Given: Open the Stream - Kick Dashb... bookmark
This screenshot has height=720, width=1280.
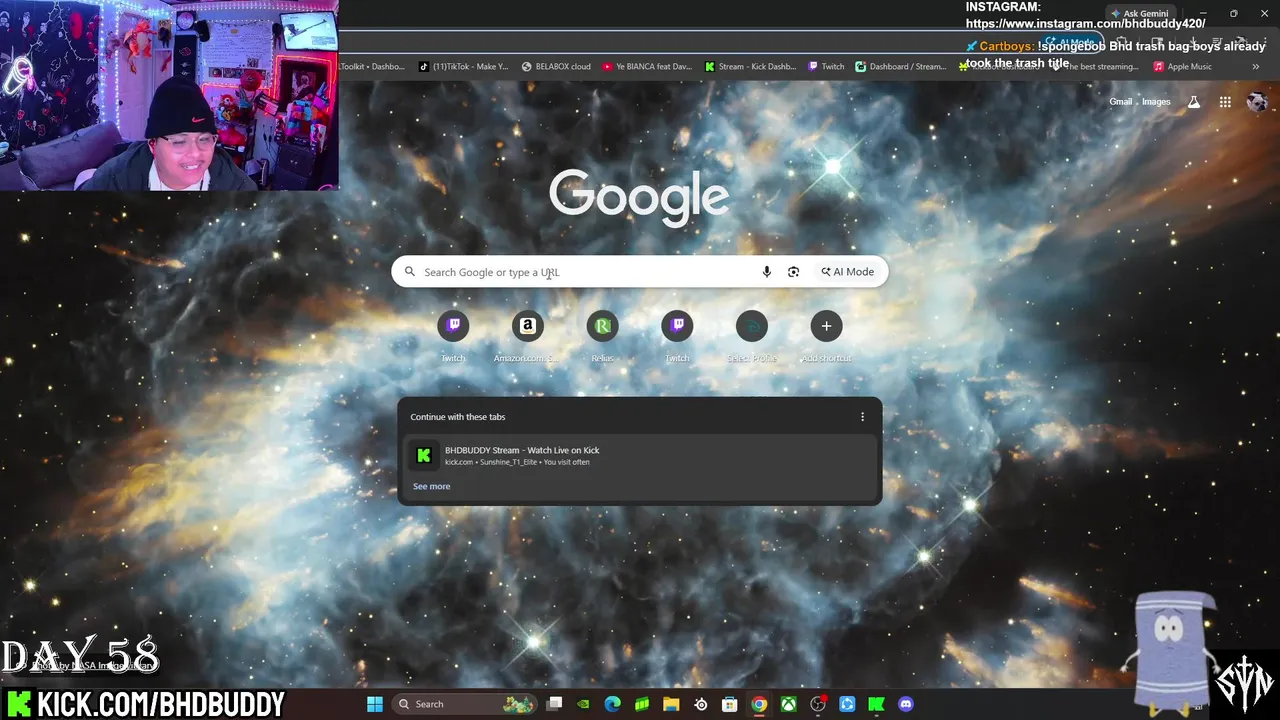Looking at the screenshot, I should (x=750, y=67).
